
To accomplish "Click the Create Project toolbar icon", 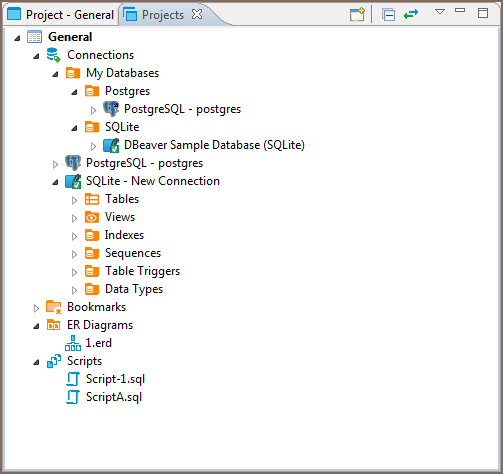I will pos(357,15).
